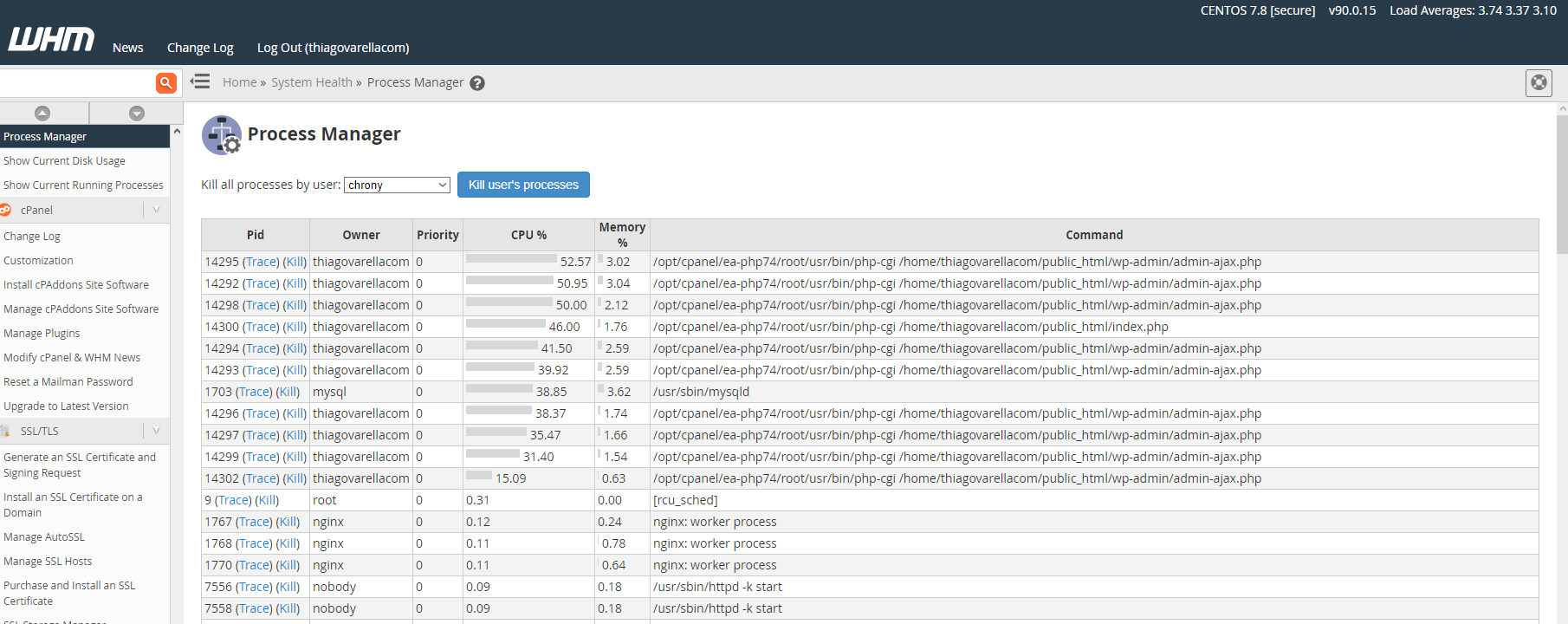Open System Health in the breadcrumb
1568x624 pixels.
click(311, 82)
